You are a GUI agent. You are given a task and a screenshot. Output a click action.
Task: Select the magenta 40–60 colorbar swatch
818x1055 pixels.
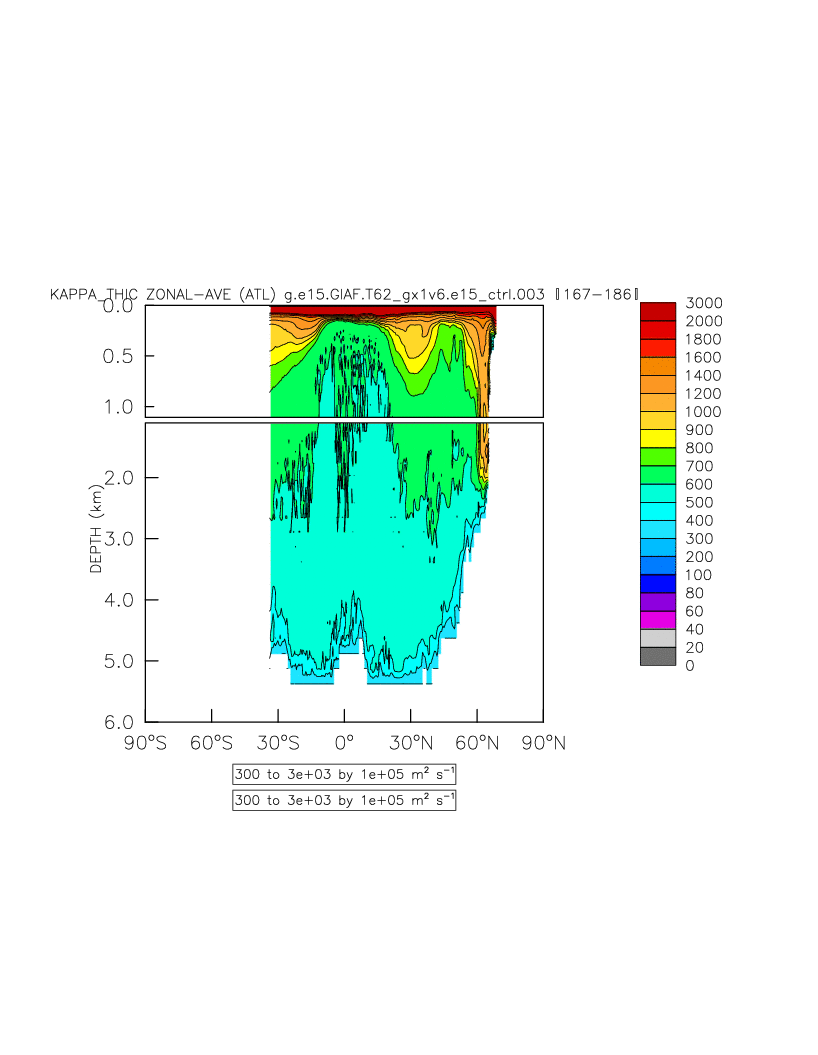[x=658, y=620]
